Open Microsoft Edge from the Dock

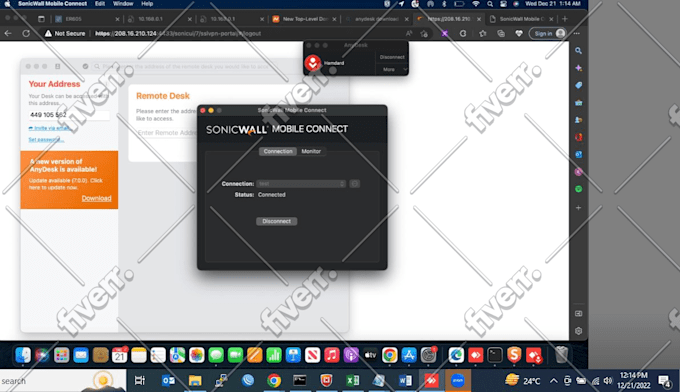(456, 355)
